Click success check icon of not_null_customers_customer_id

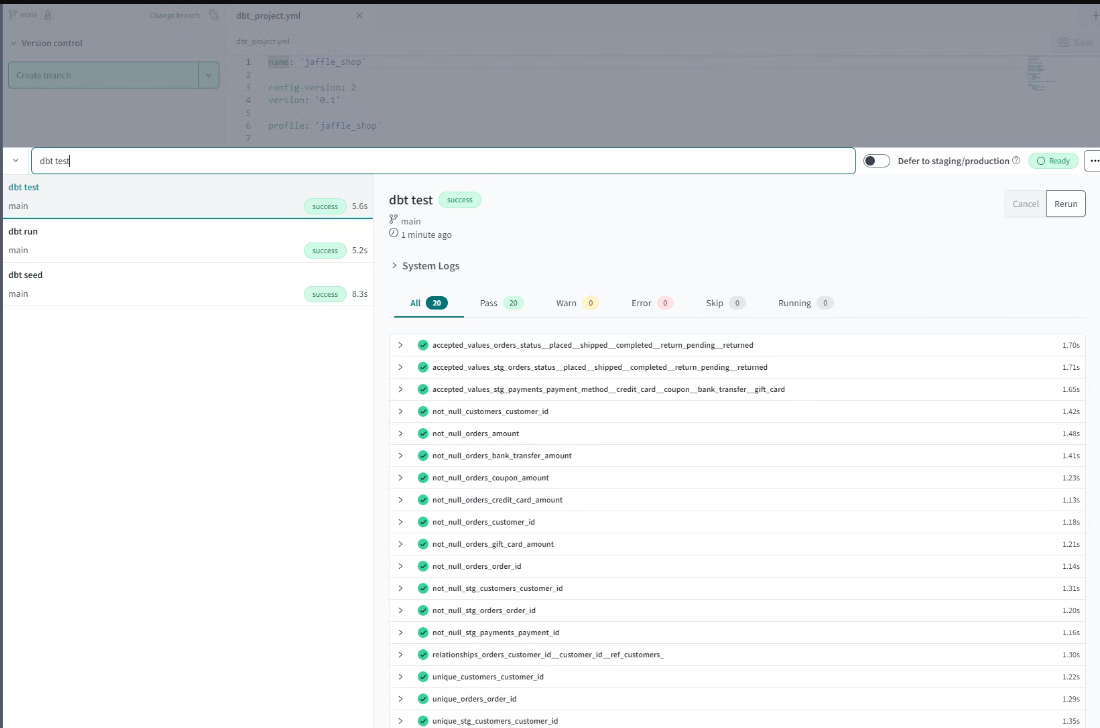coord(422,412)
